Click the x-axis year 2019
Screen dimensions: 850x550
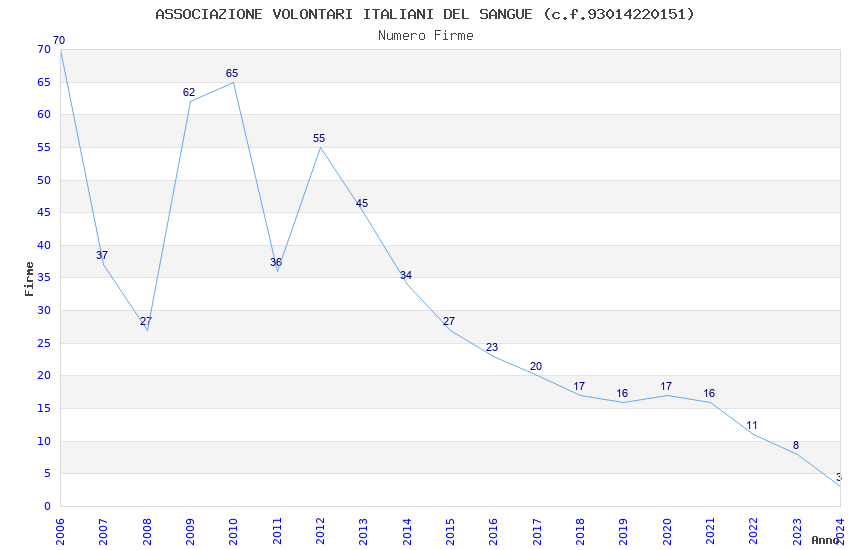pyautogui.click(x=623, y=531)
